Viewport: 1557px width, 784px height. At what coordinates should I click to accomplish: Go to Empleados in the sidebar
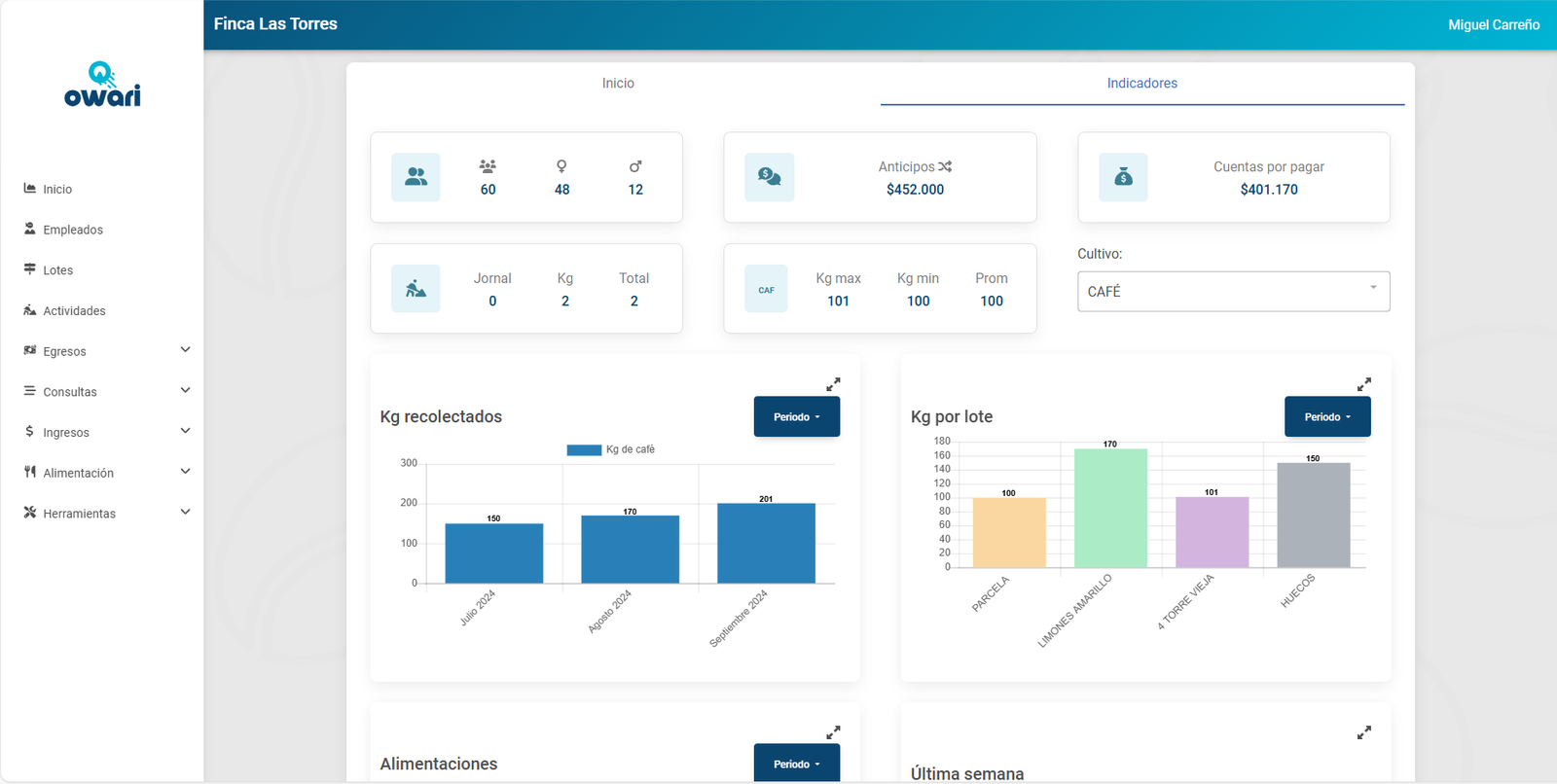pos(73,230)
